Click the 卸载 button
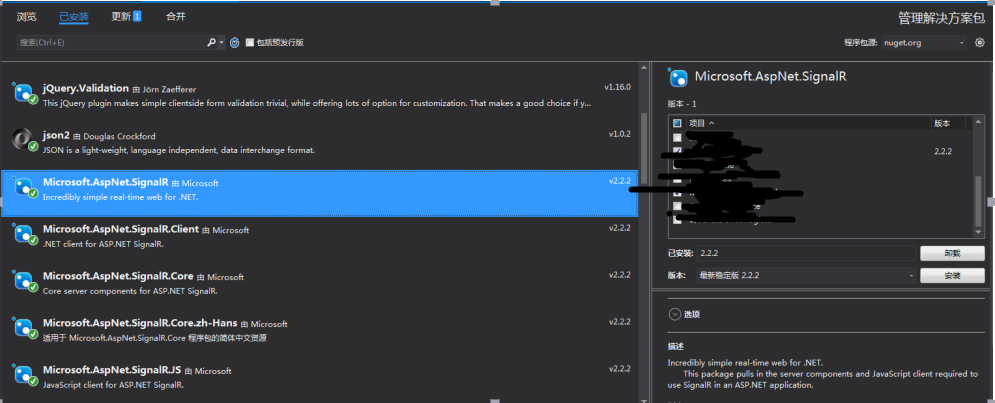This screenshot has width=995, height=403. (x=952, y=253)
